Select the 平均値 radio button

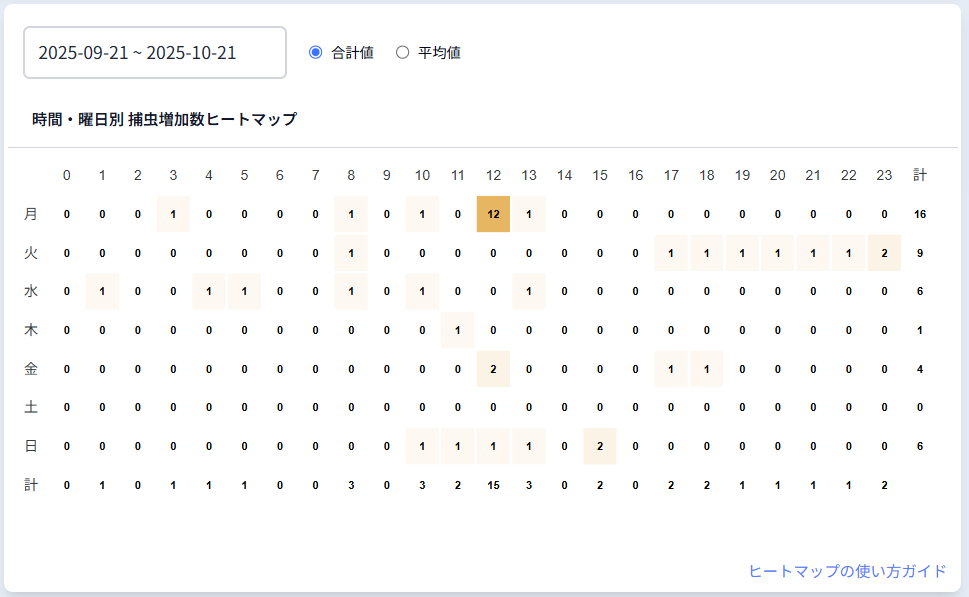[403, 52]
